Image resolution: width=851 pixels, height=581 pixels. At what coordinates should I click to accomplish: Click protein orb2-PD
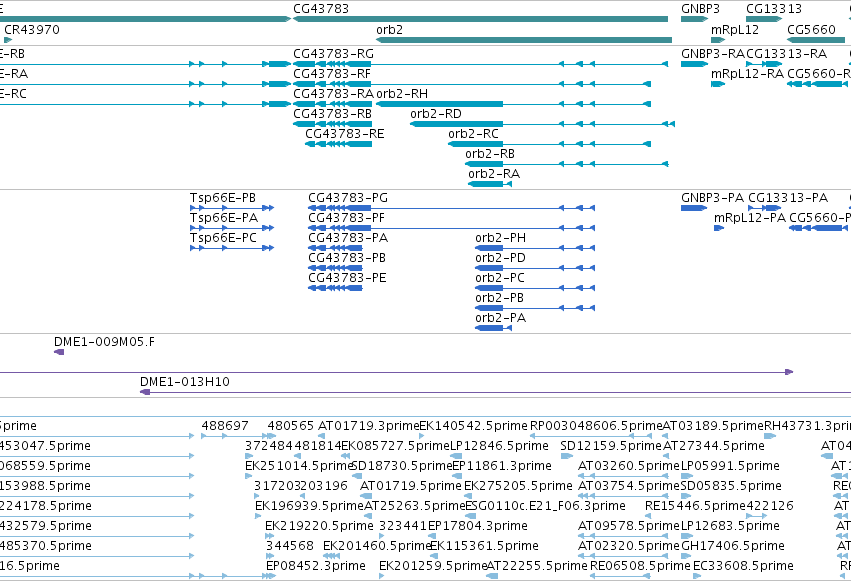500,258
